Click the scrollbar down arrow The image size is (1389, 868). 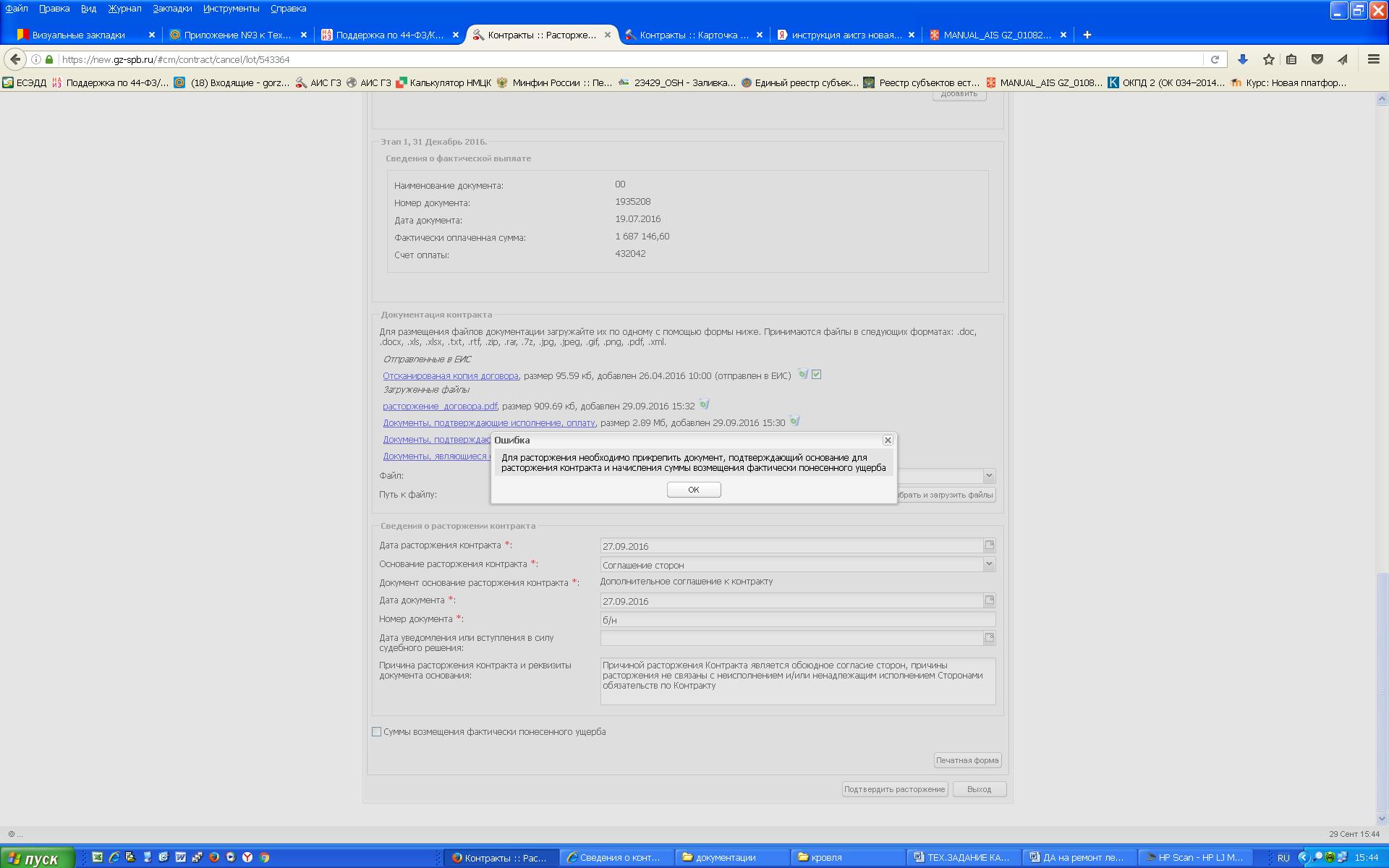(x=1382, y=819)
